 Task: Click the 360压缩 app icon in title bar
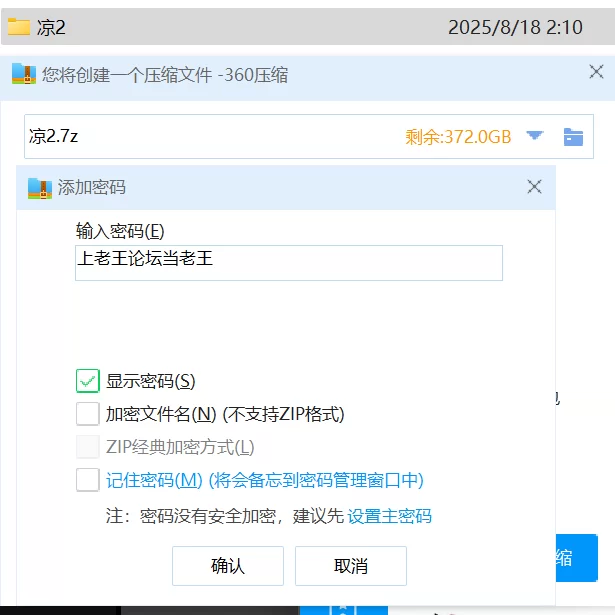[x=24, y=74]
